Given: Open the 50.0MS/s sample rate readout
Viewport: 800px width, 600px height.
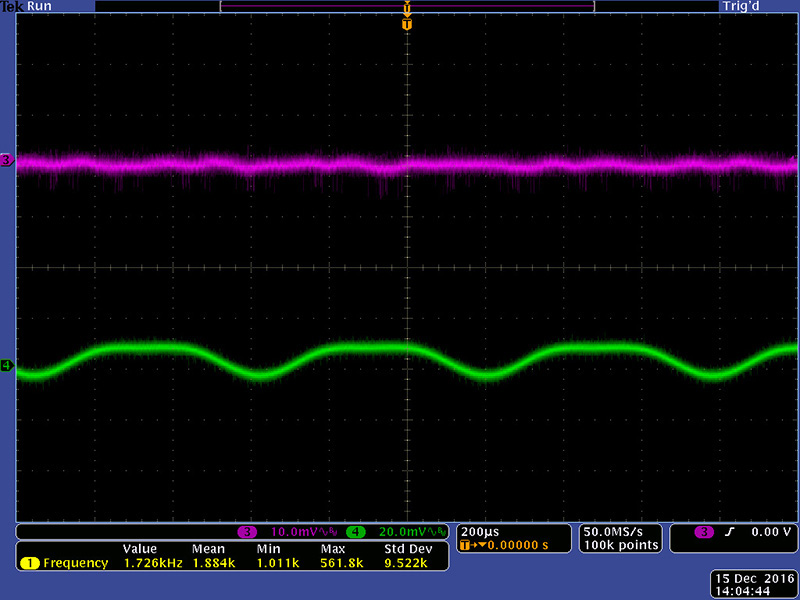Looking at the screenshot, I should click(x=618, y=531).
